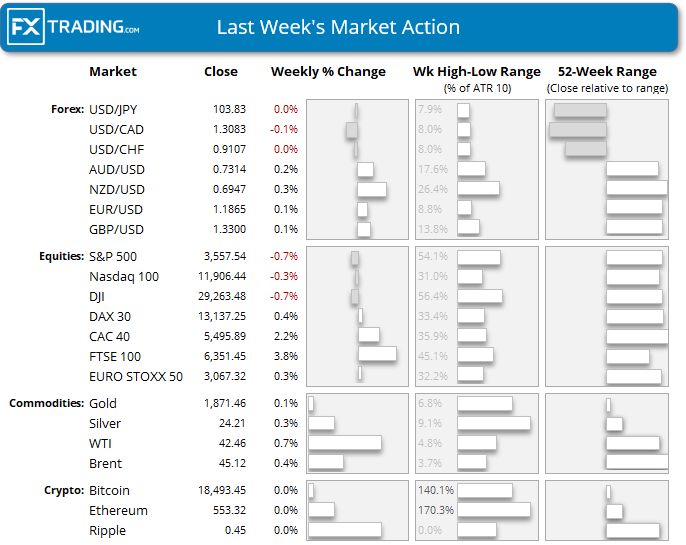The height and width of the screenshot is (545, 686).
Task: Select the AUD/USD market name
Action: tap(117, 169)
